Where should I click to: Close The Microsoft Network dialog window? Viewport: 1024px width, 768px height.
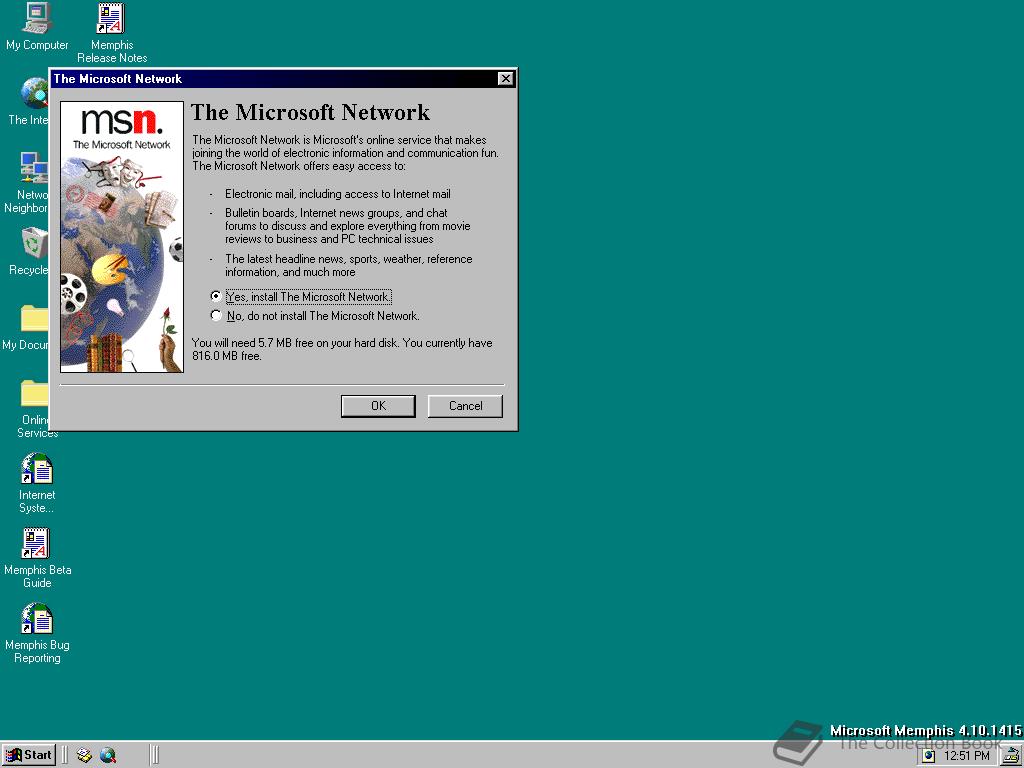pyautogui.click(x=505, y=78)
